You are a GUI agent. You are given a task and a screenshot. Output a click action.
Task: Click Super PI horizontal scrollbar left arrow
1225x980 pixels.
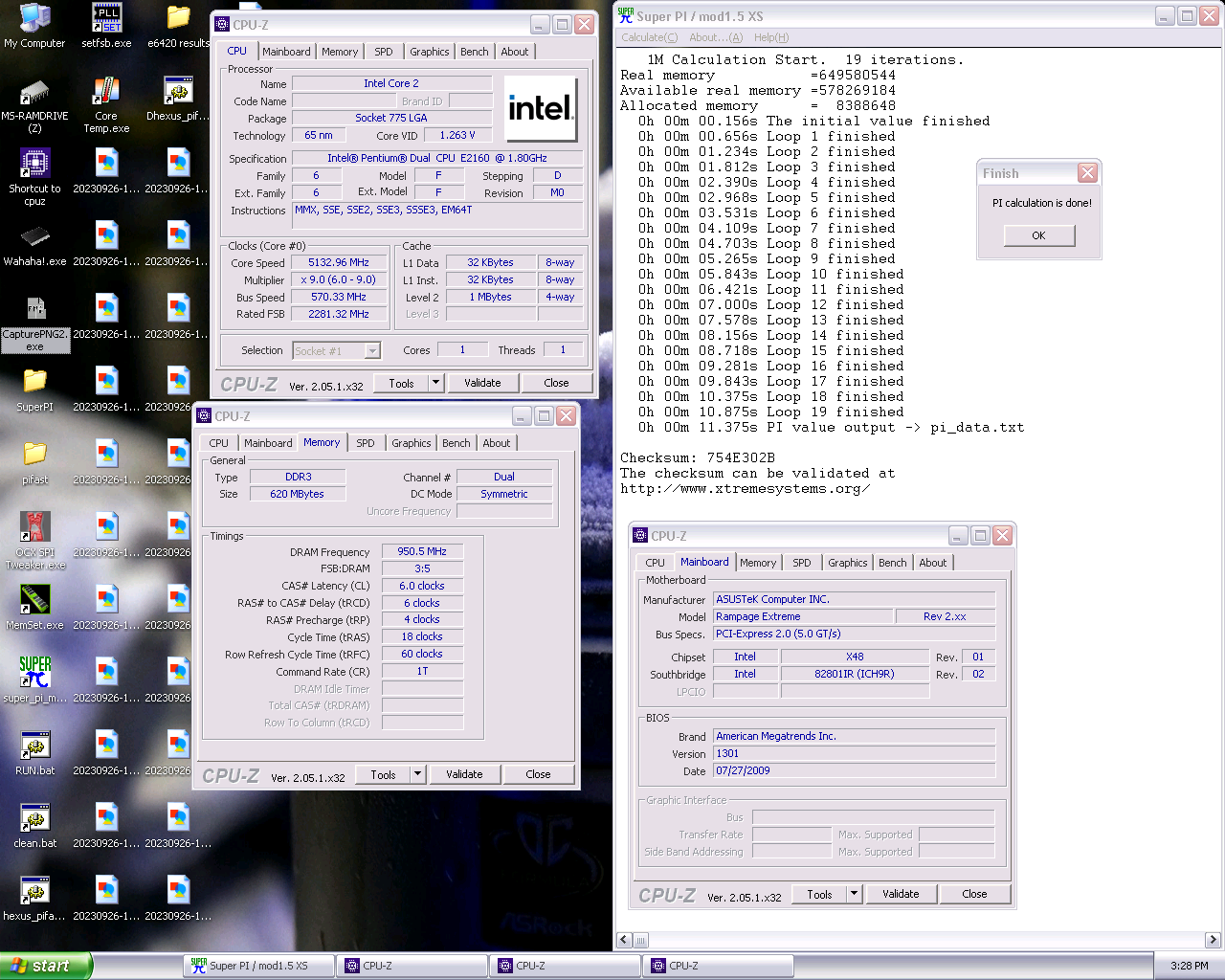coord(625,940)
